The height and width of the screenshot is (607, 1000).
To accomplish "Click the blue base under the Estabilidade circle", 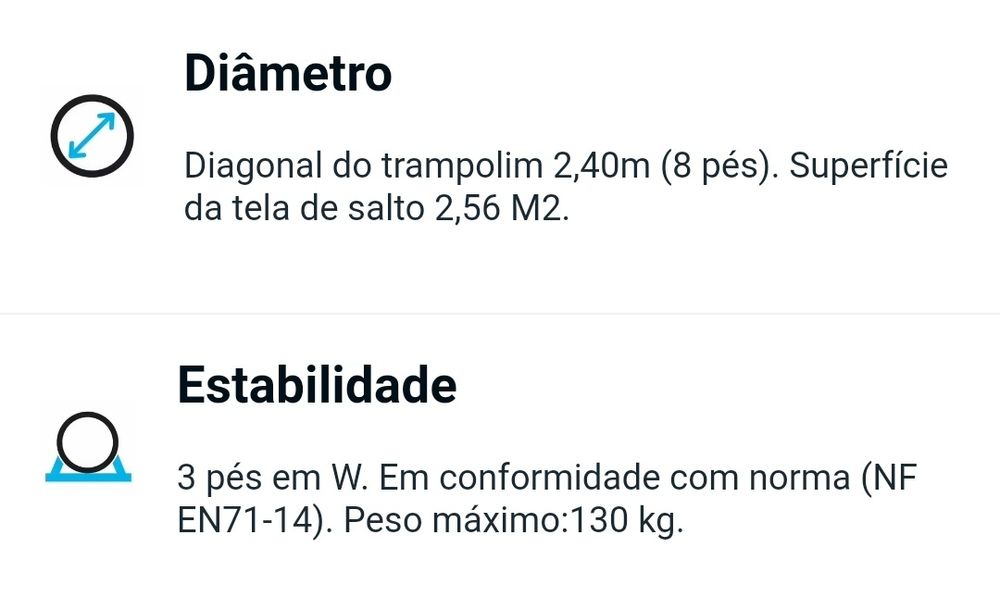I will 88,474.
